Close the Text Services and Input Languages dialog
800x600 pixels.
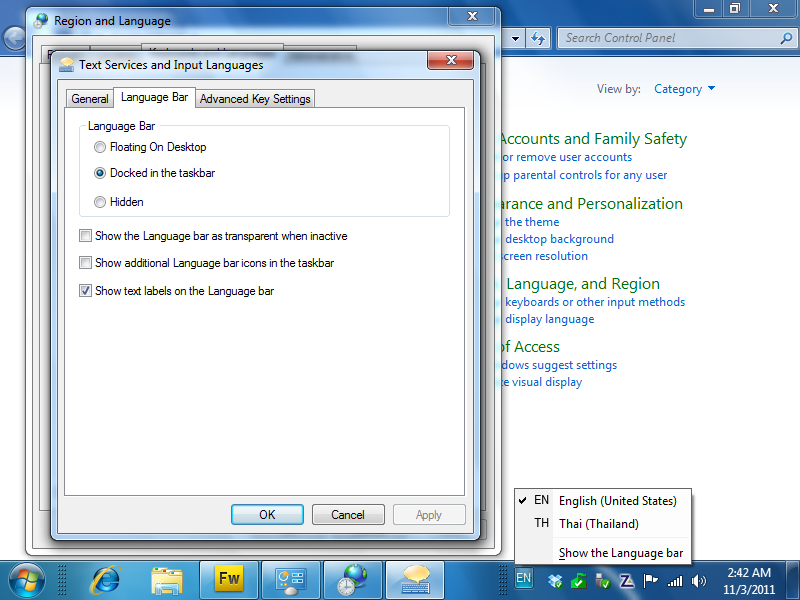tap(451, 60)
